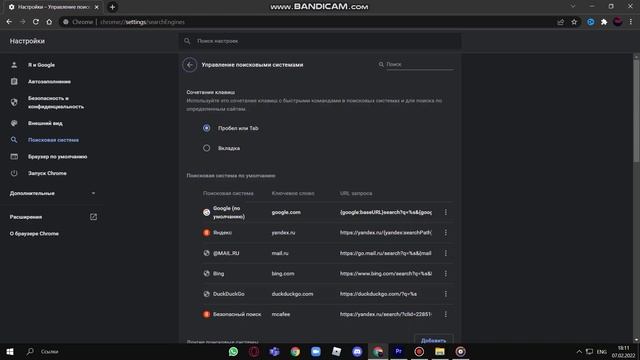
Task: Open the Chrome profile avatar
Action: tap(618, 22)
